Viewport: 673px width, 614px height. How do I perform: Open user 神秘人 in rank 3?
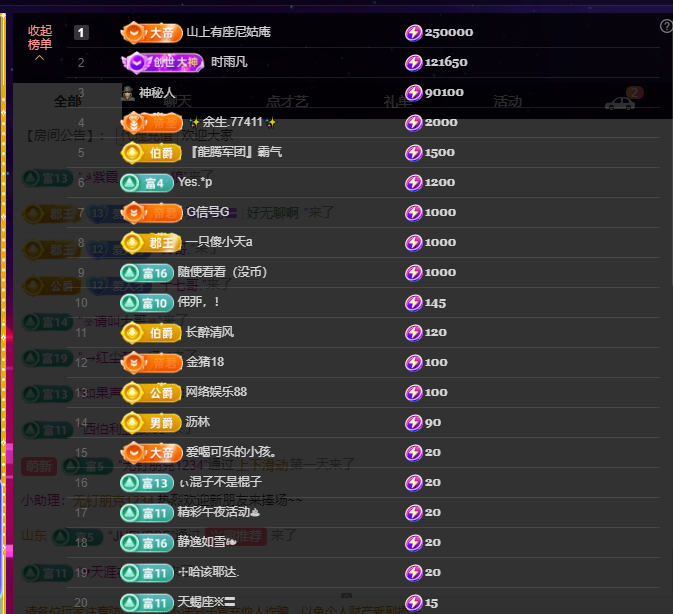tap(157, 93)
